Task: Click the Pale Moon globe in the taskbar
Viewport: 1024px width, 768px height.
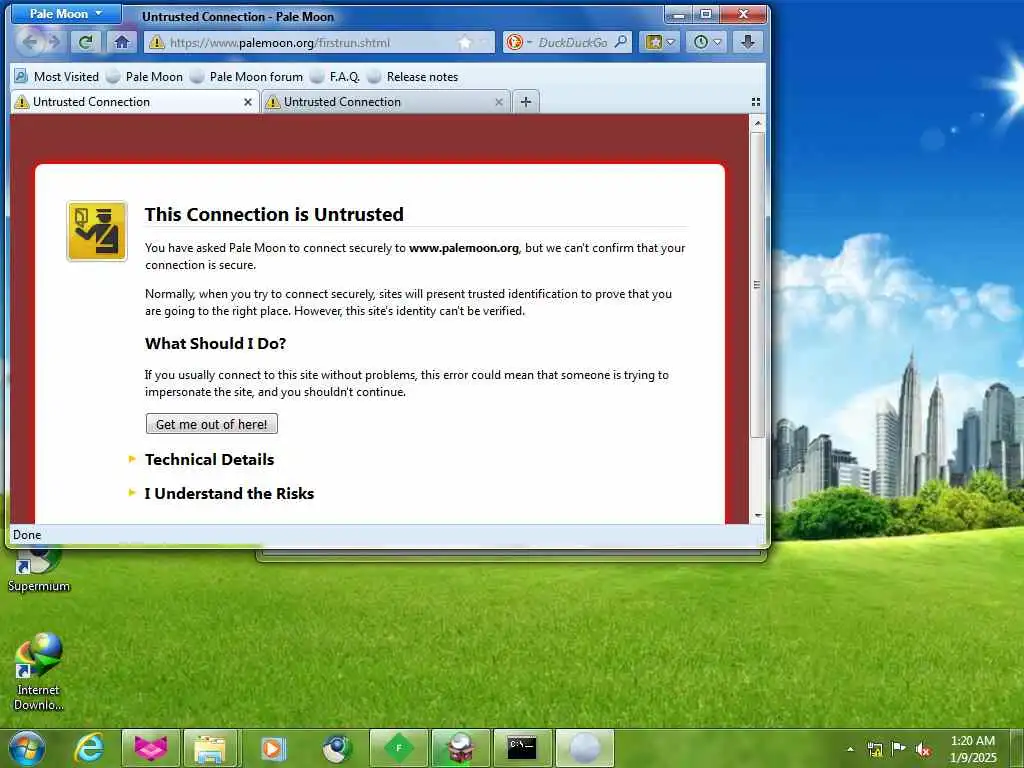Action: pyautogui.click(x=584, y=748)
